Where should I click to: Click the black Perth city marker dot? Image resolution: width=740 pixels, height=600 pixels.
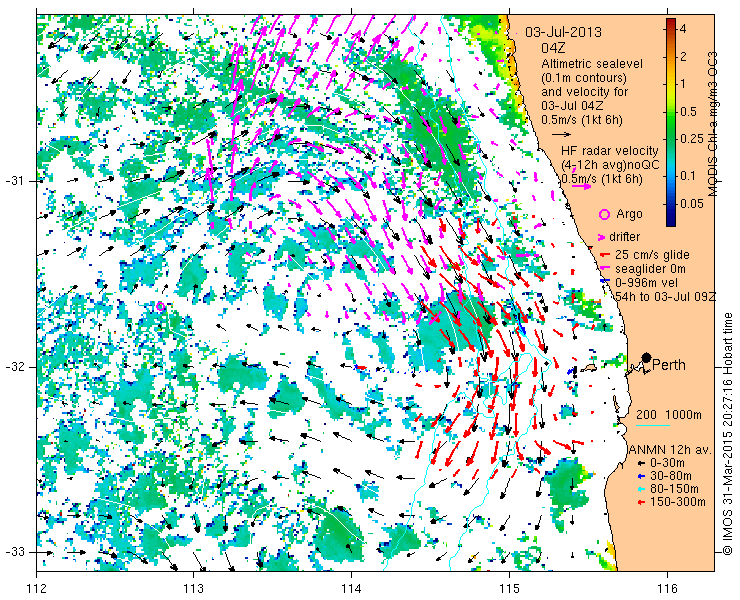click(647, 357)
